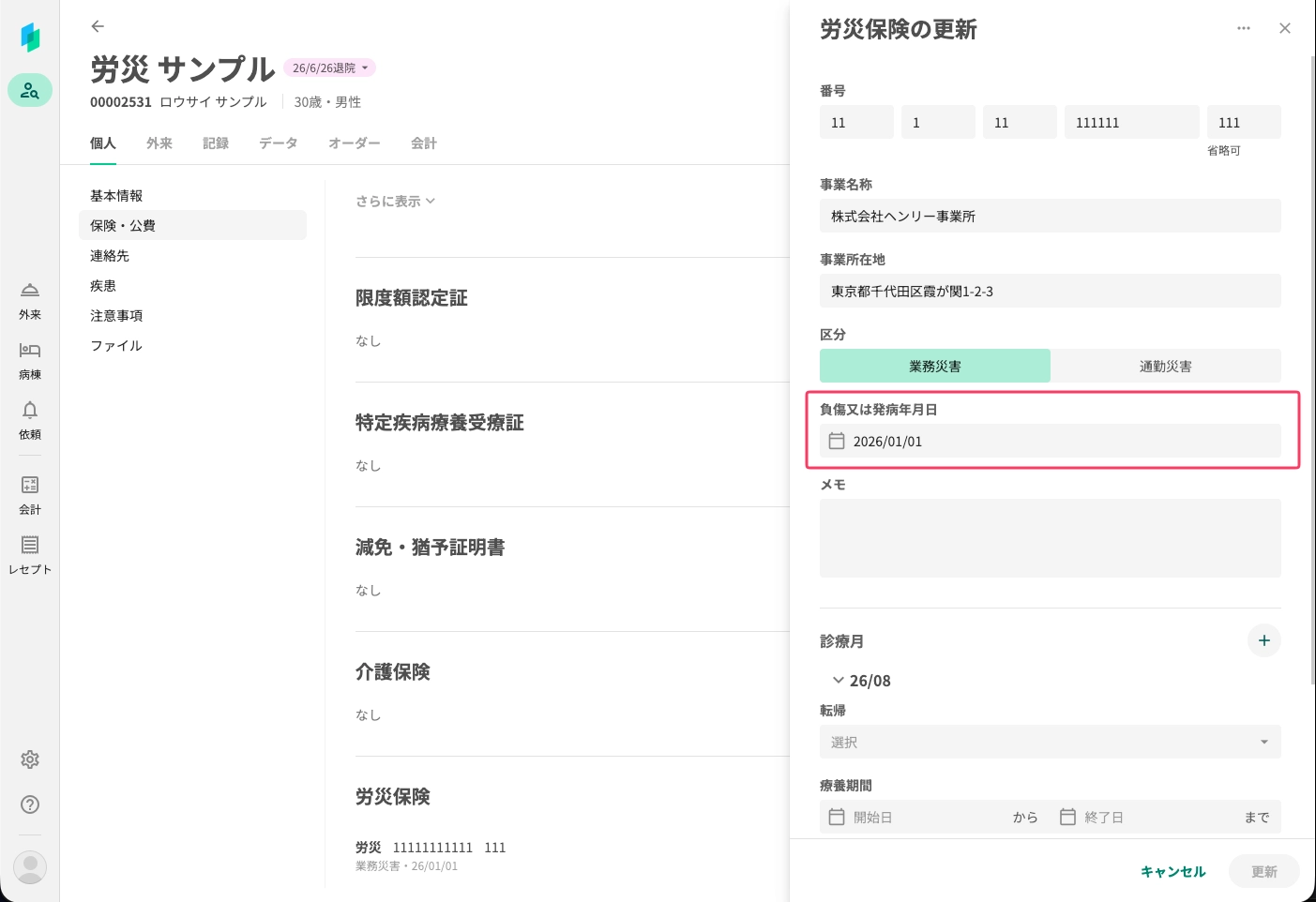Click first 番号 field with value 11
Screen dimensions: 1316x902
(856, 122)
